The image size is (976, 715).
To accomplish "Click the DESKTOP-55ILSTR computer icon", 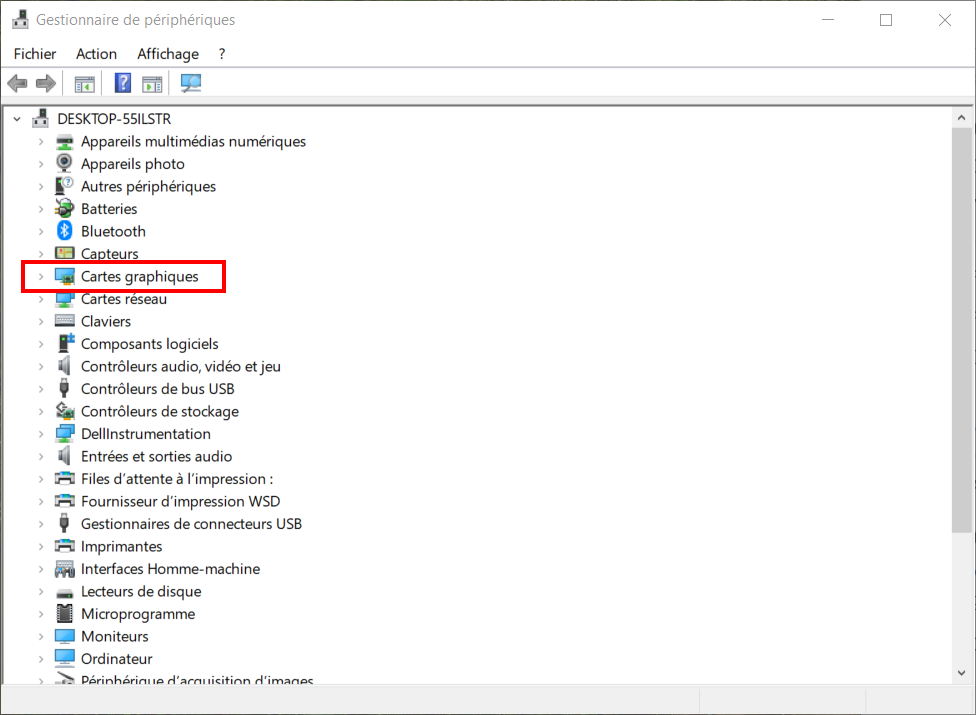I will [41, 118].
